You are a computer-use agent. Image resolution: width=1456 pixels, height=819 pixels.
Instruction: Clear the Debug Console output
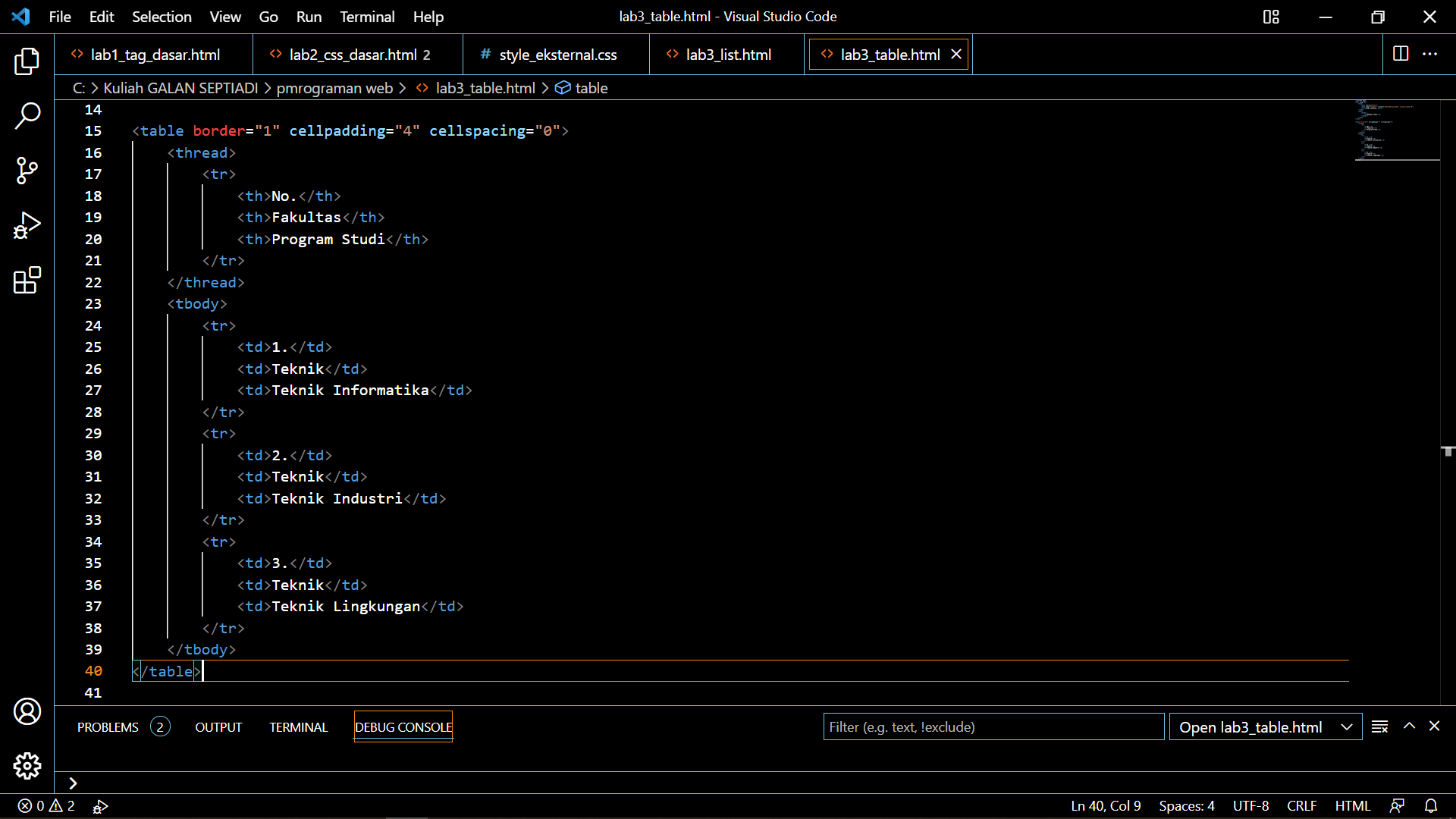click(x=1380, y=726)
